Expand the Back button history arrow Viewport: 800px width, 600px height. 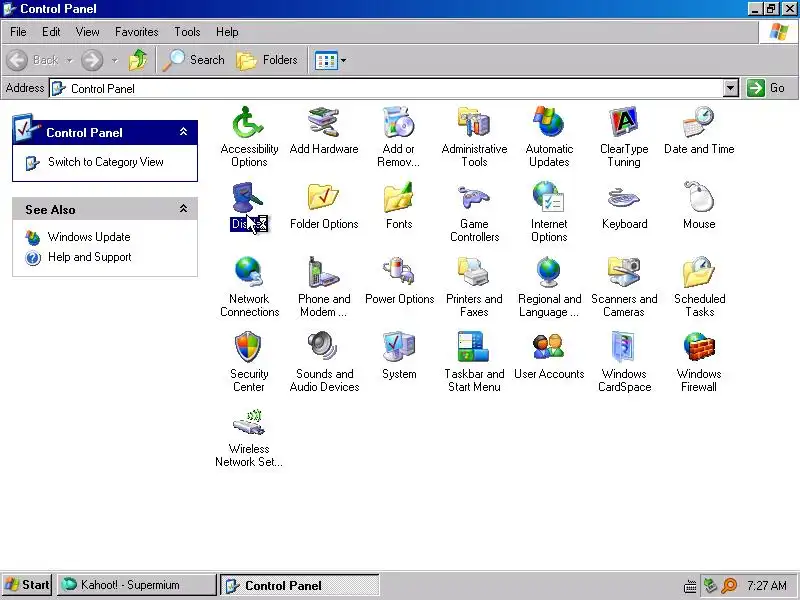coord(69,60)
